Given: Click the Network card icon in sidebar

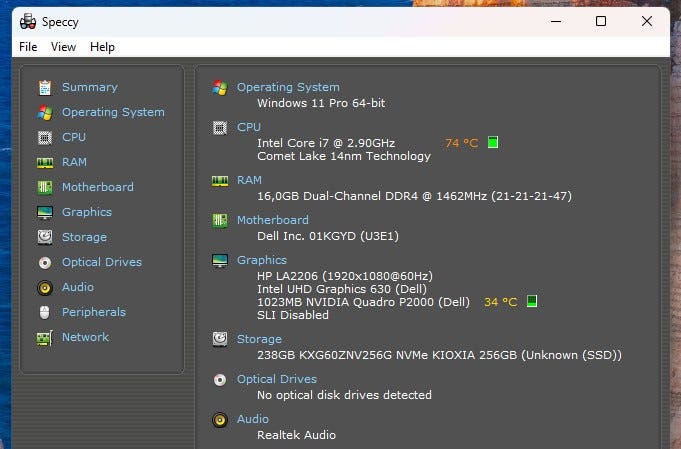Looking at the screenshot, I should click(x=45, y=338).
